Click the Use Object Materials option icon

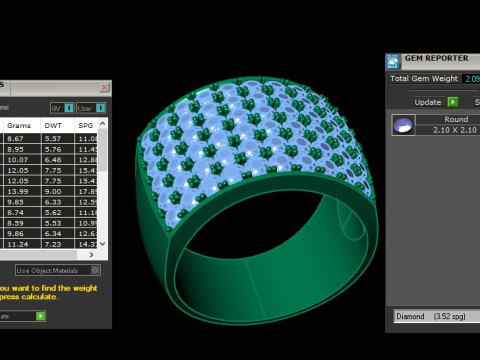(95, 270)
